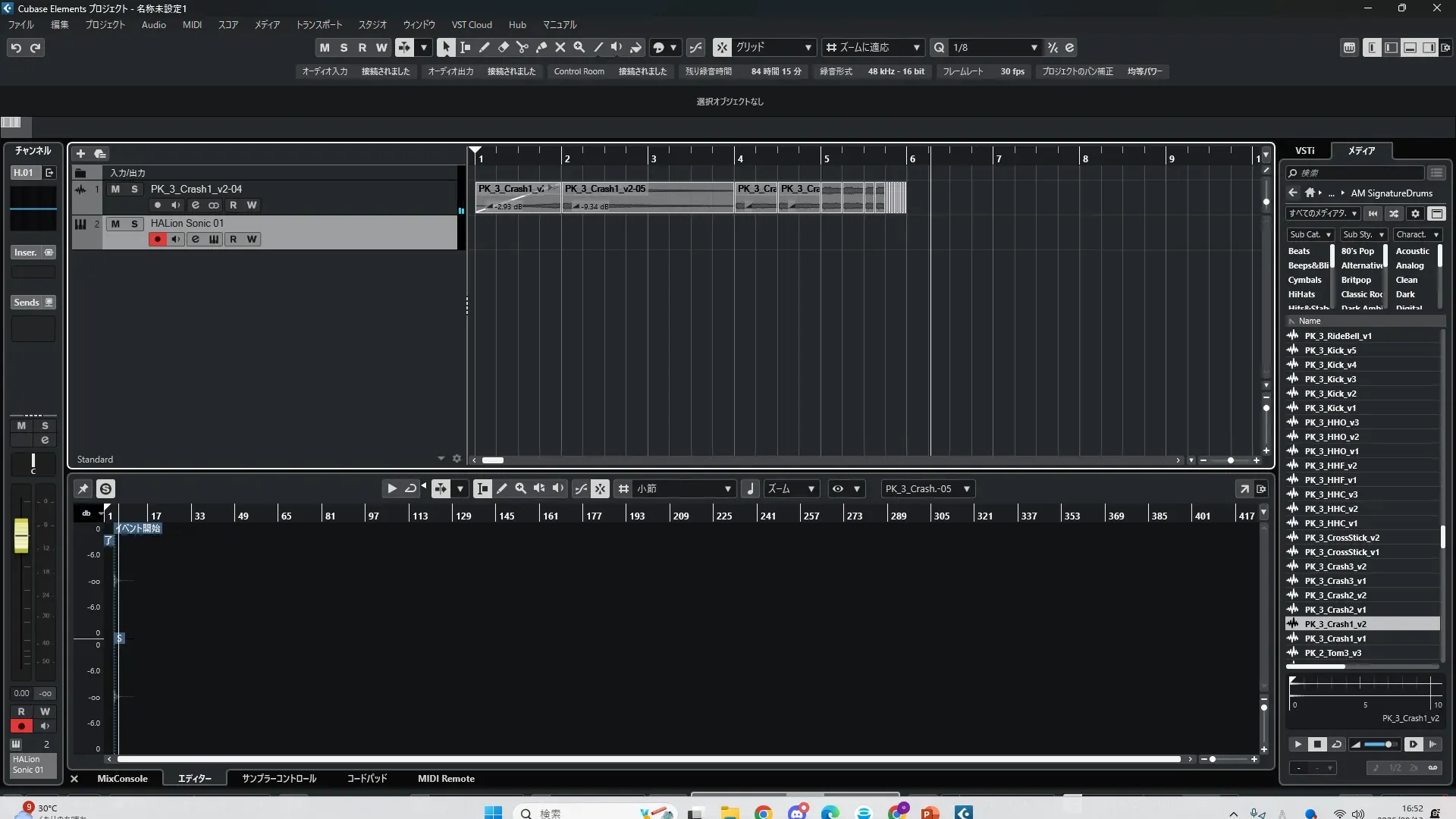Click the Undo arrow icon
This screenshot has width=1456, height=819.
[16, 48]
